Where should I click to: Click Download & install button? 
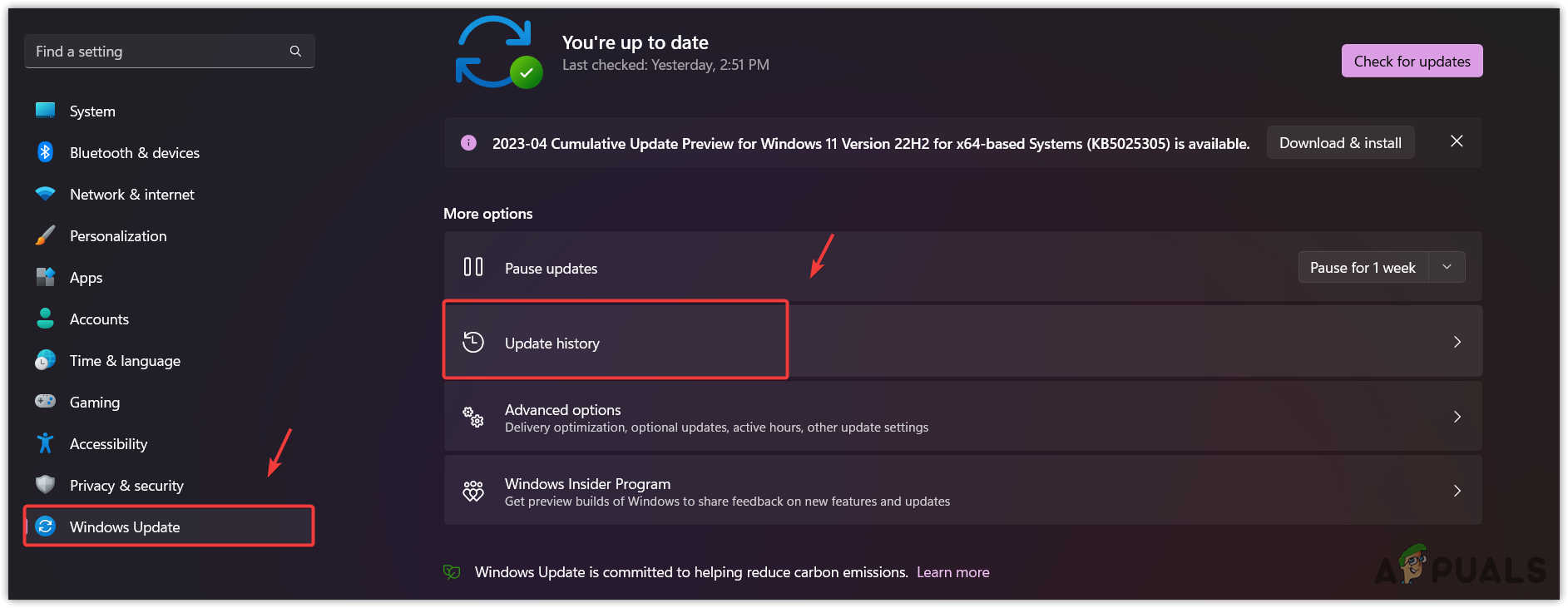tap(1340, 143)
